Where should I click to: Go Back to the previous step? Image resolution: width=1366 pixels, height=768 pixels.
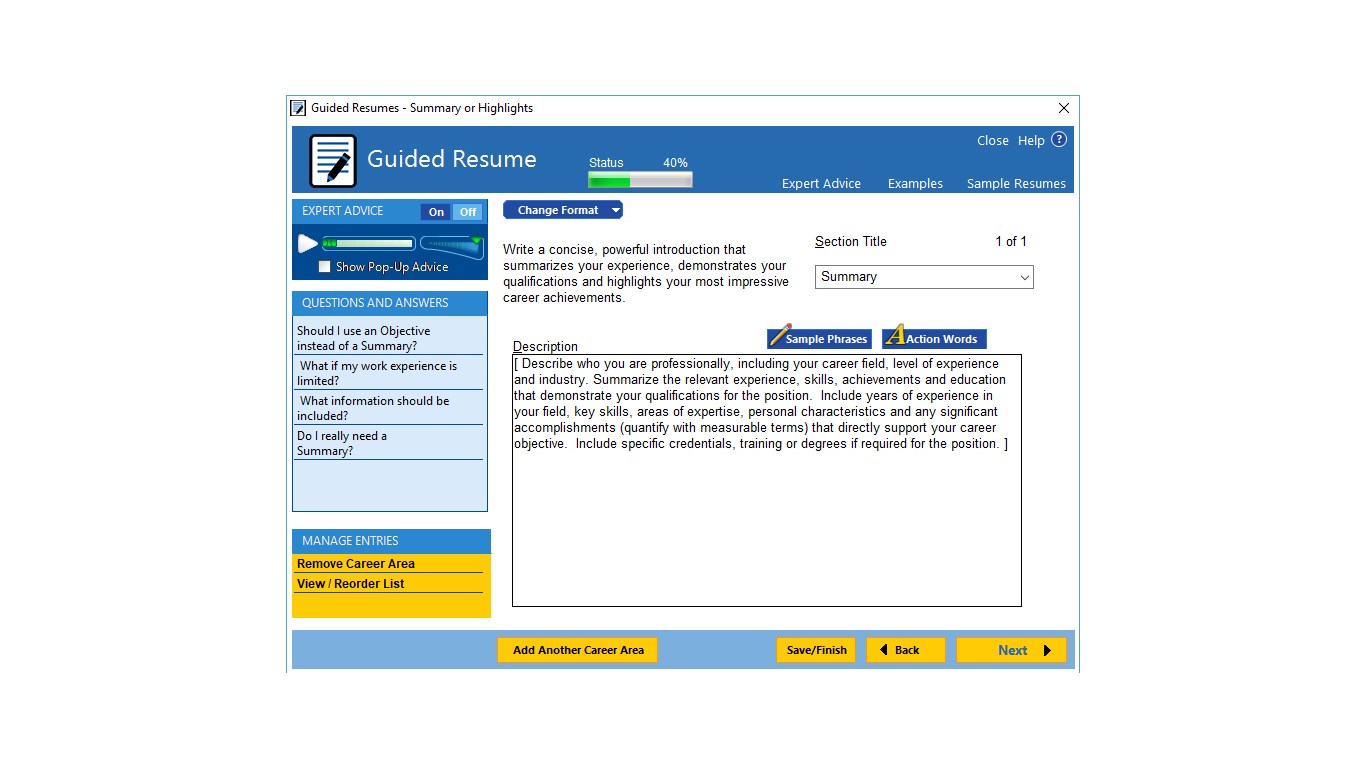tap(905, 650)
